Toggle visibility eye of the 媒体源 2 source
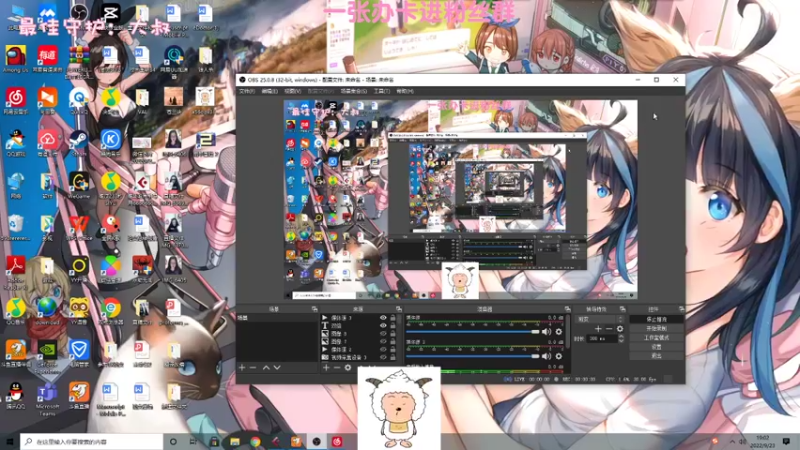 pyautogui.click(x=383, y=349)
